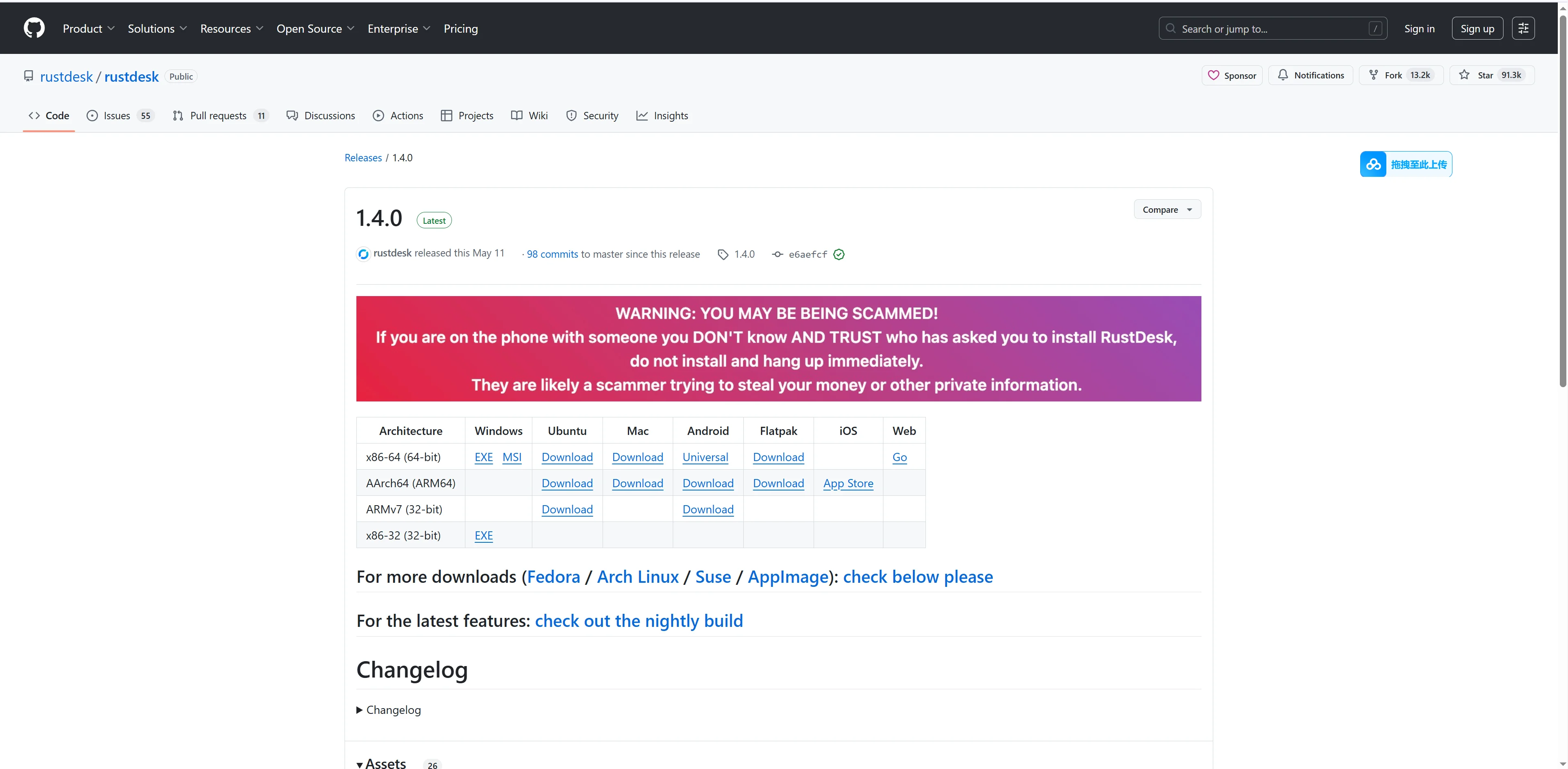Click the scam warning banner
This screenshot has width=1568, height=769.
click(x=778, y=349)
